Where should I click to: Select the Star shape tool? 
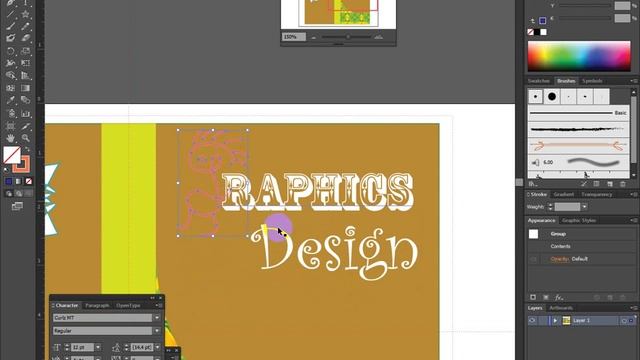(x=25, y=14)
